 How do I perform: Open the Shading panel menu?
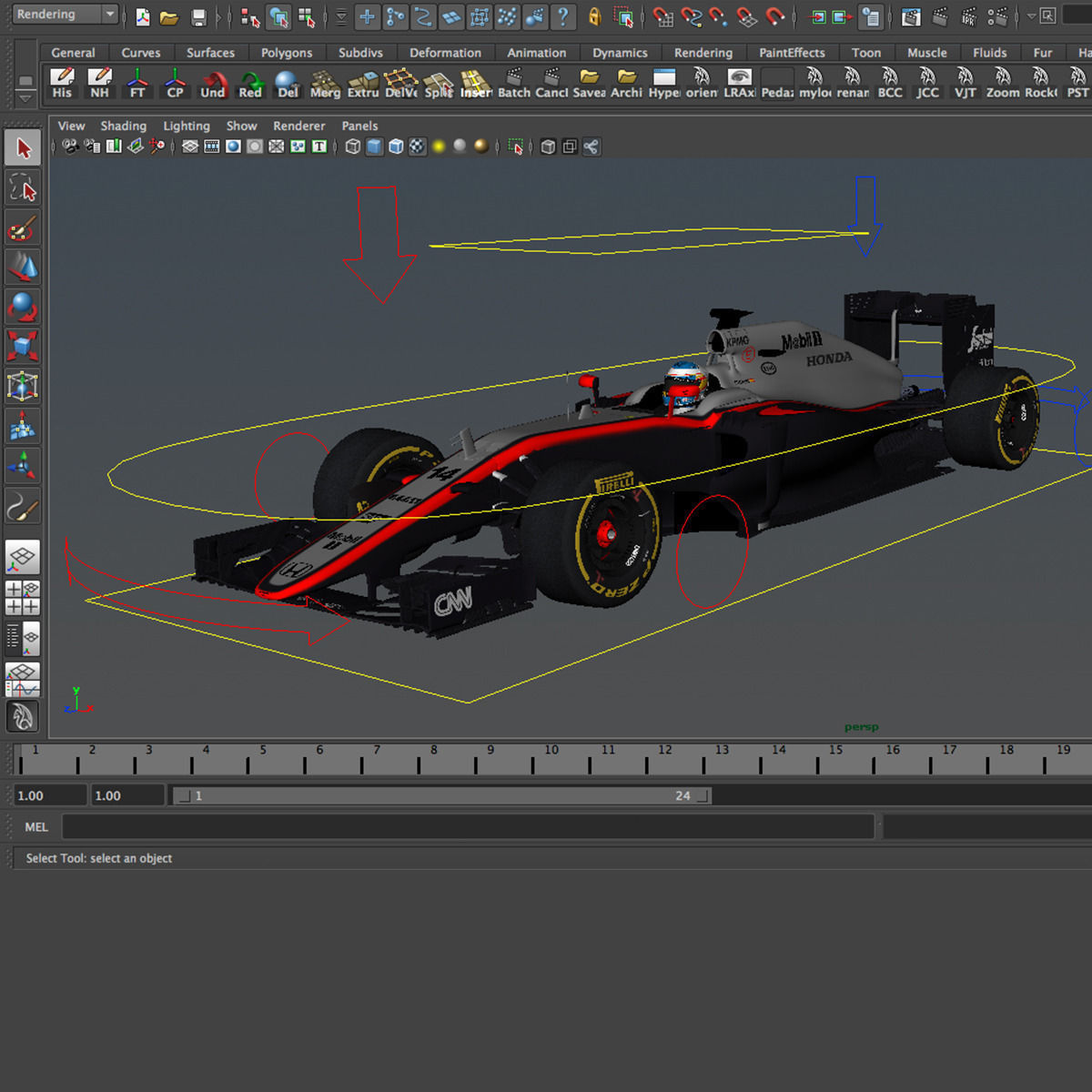tap(123, 126)
